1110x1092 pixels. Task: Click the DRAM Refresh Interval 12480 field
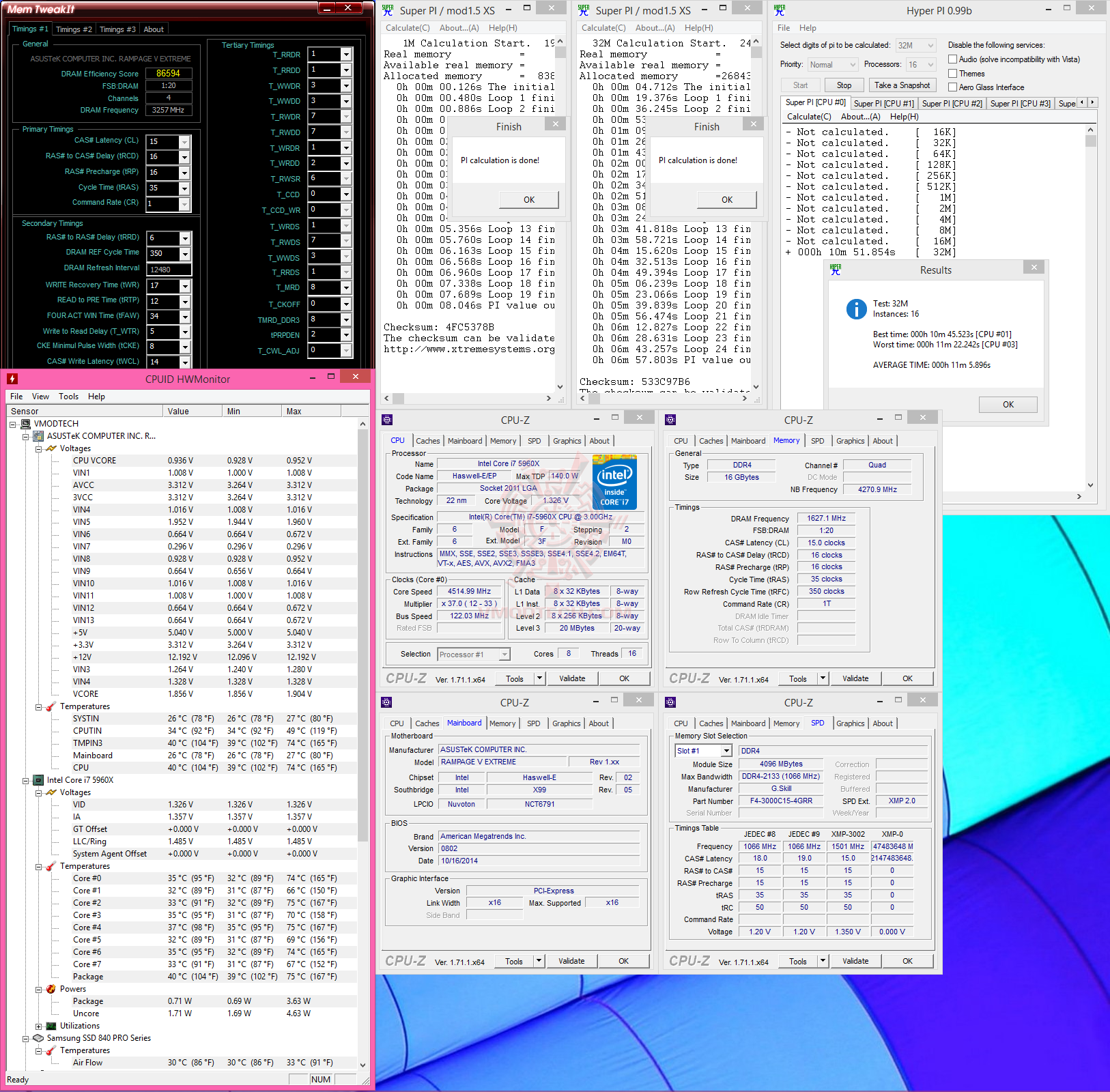169,270
